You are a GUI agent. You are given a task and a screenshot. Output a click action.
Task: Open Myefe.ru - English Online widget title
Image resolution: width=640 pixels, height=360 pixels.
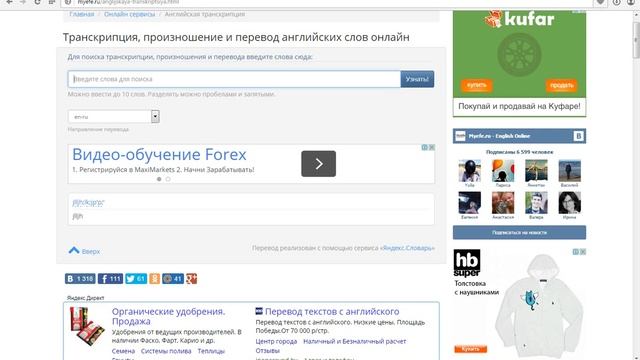point(499,136)
